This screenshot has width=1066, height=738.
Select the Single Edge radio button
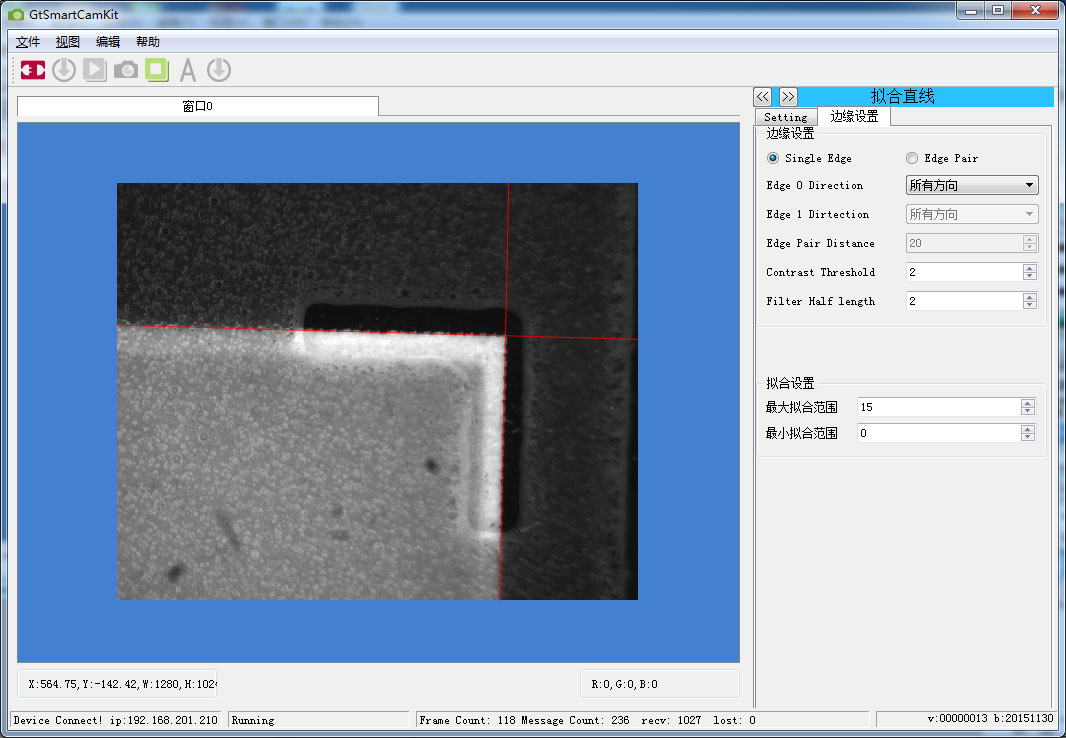pyautogui.click(x=773, y=158)
